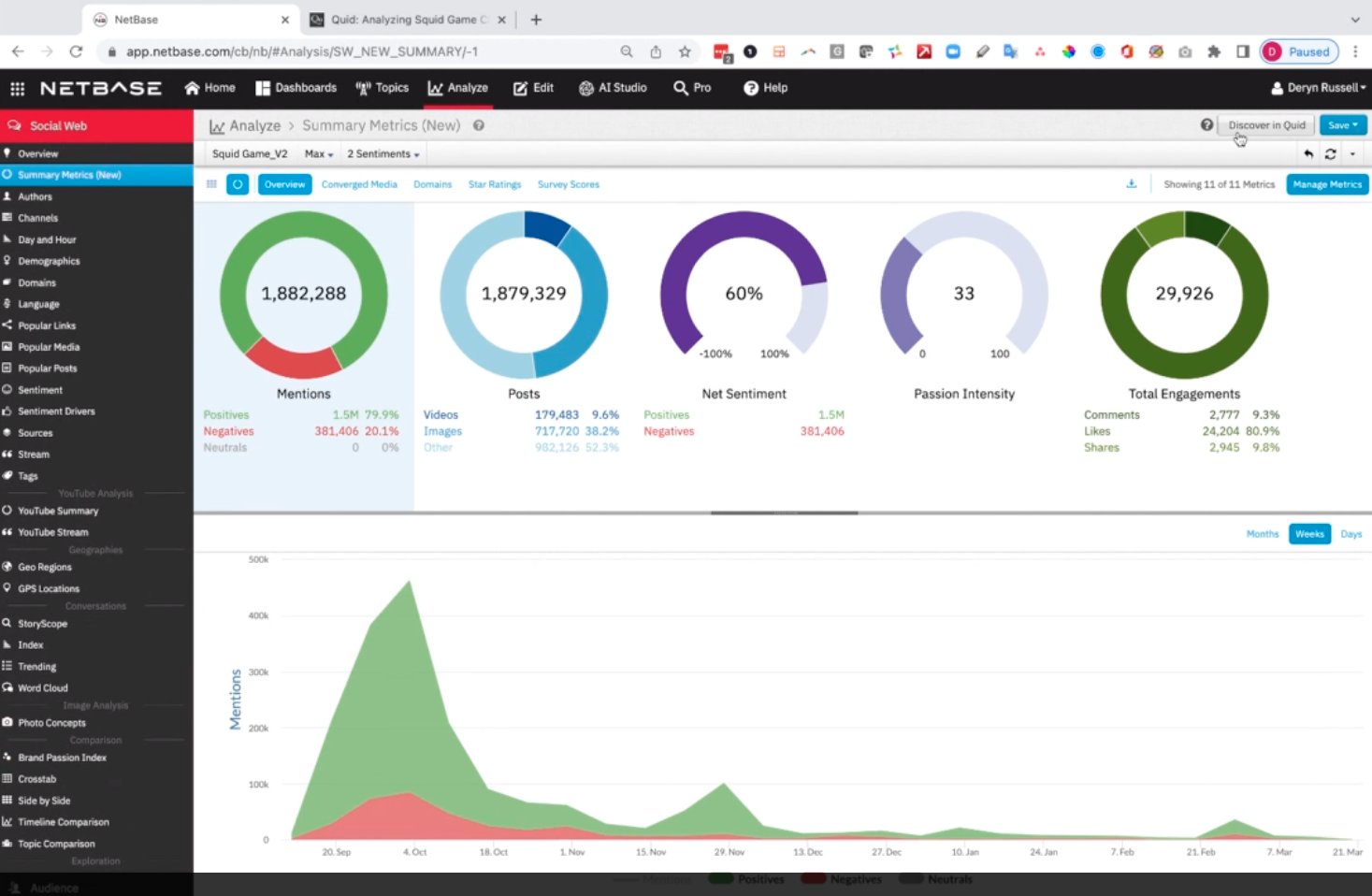Switch the chart to Days view
This screenshot has height=896, width=1372.
coord(1350,533)
